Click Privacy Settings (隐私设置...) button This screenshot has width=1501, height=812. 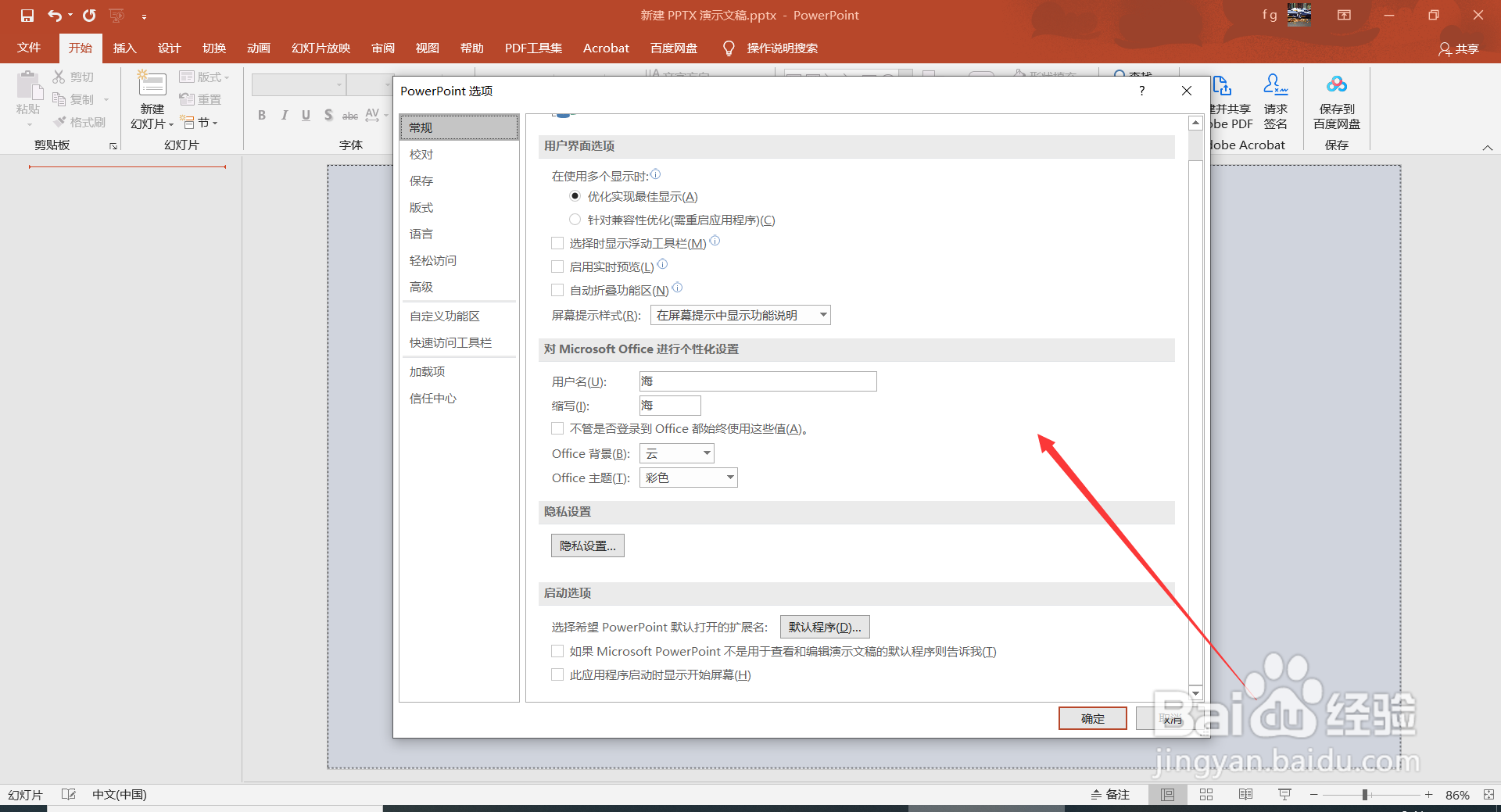[588, 546]
